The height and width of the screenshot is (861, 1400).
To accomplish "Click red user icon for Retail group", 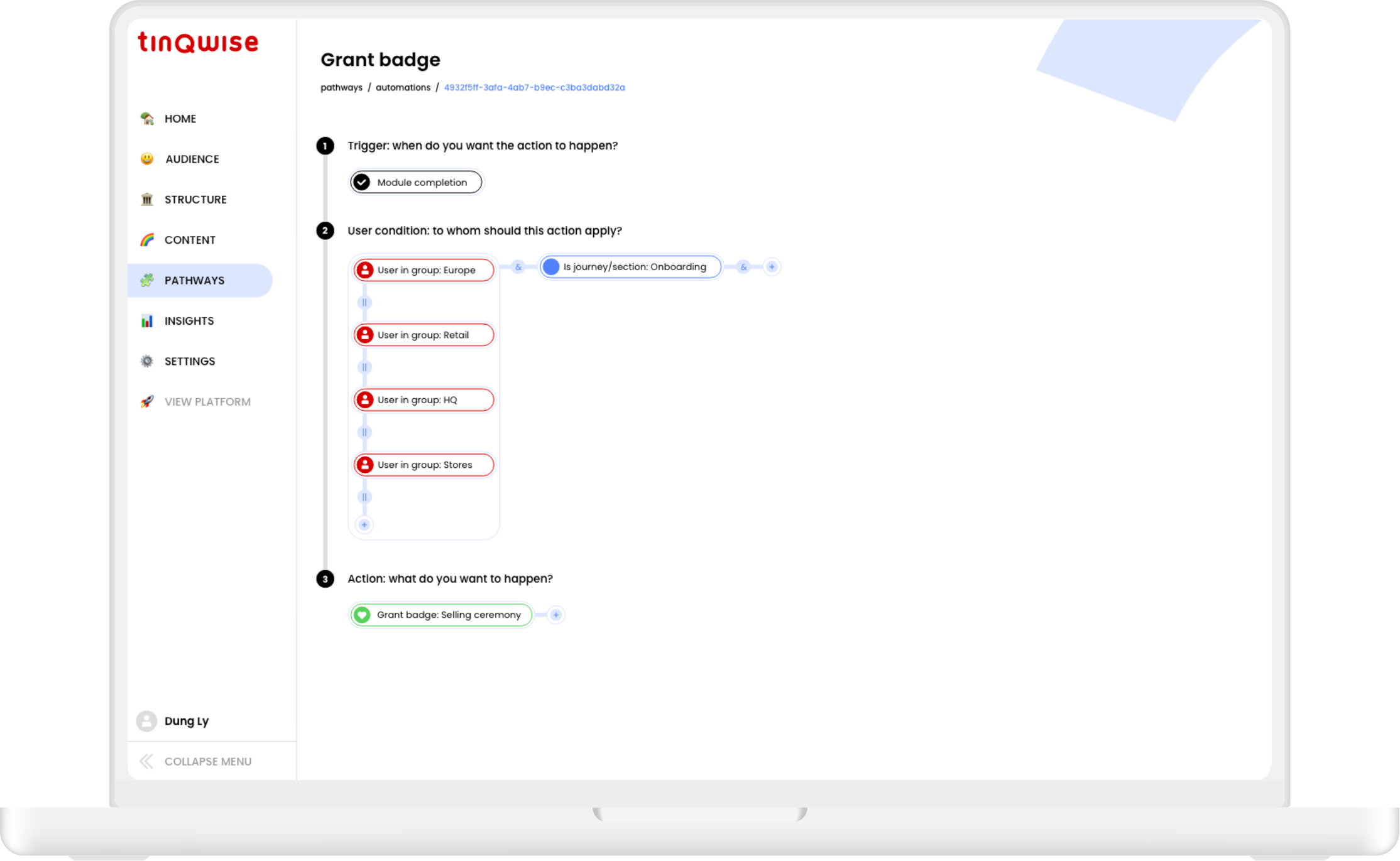I will (365, 335).
